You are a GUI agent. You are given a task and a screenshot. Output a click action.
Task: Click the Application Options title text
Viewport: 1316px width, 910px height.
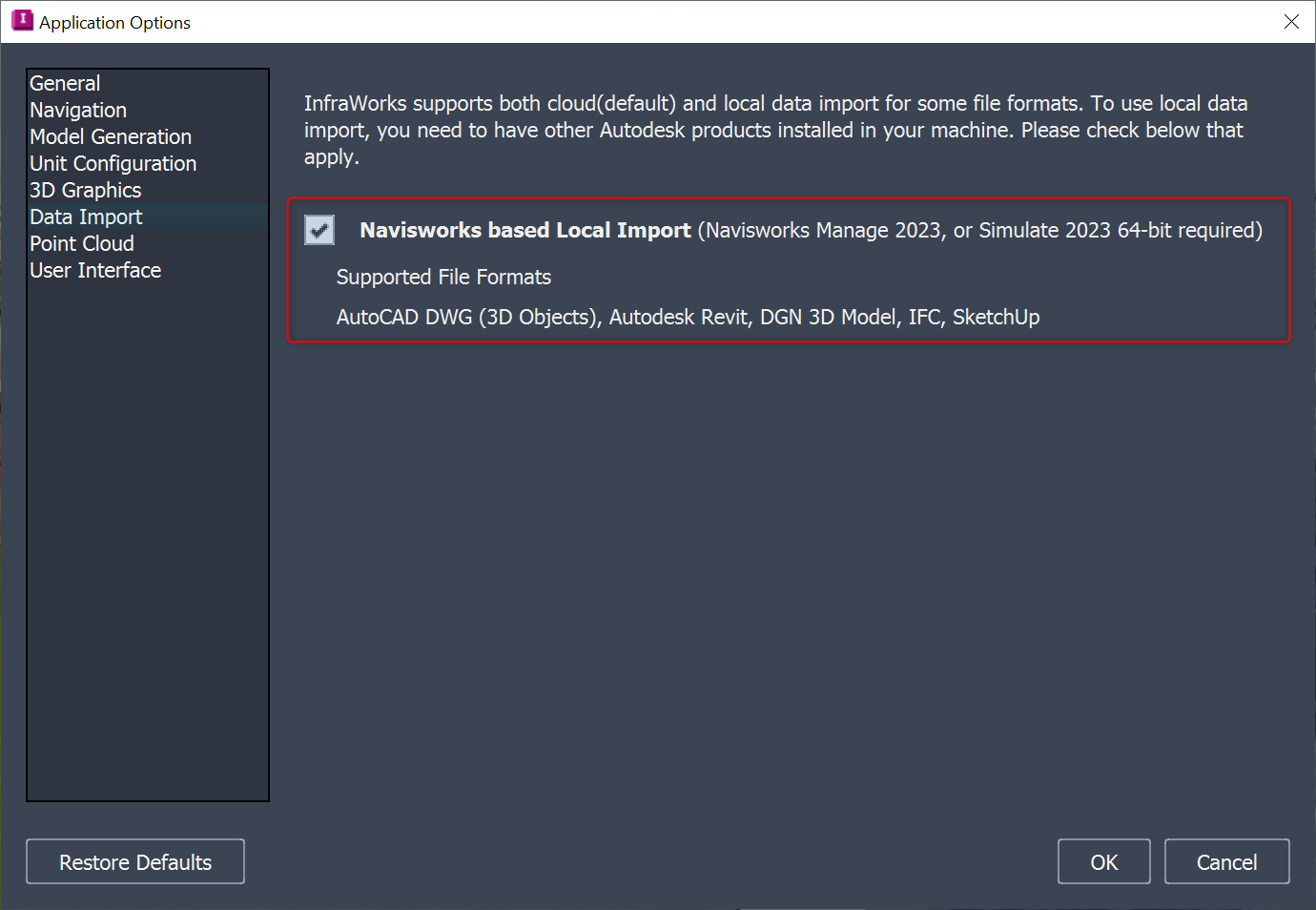113,21
